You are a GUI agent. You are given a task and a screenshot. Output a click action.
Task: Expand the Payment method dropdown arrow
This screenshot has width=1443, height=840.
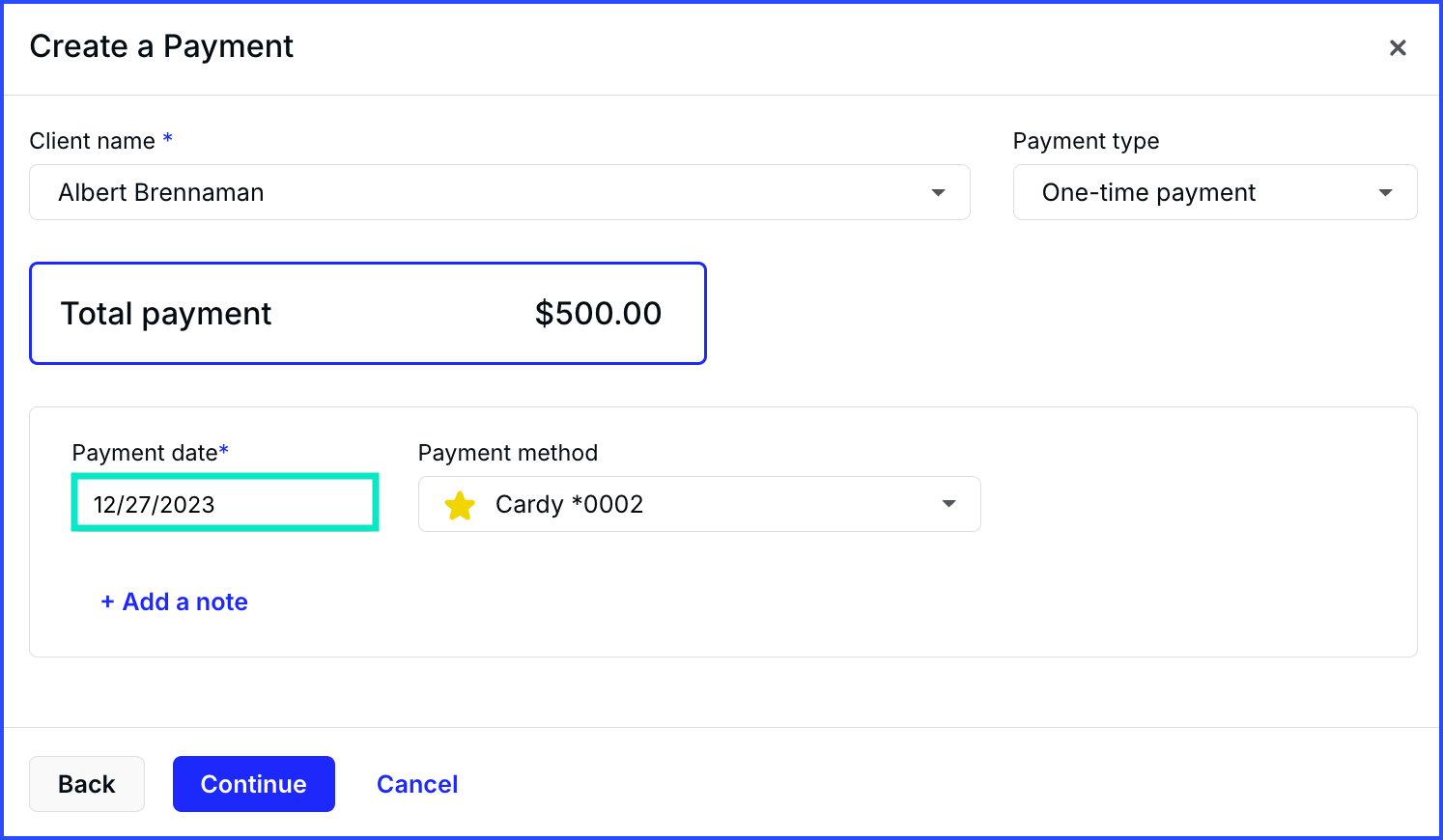point(948,504)
